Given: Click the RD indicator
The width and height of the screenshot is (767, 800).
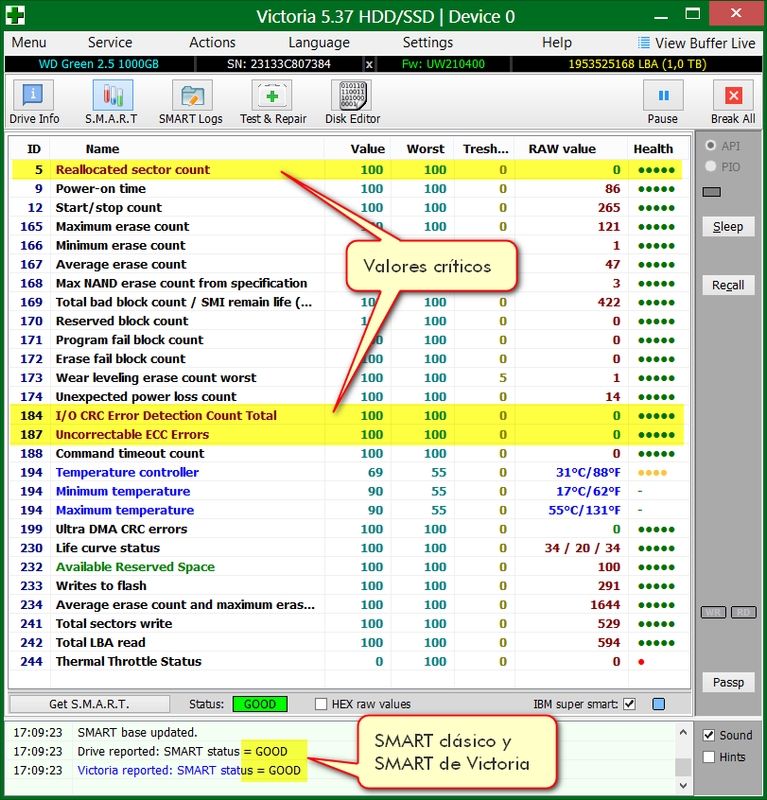Looking at the screenshot, I should (x=744, y=612).
